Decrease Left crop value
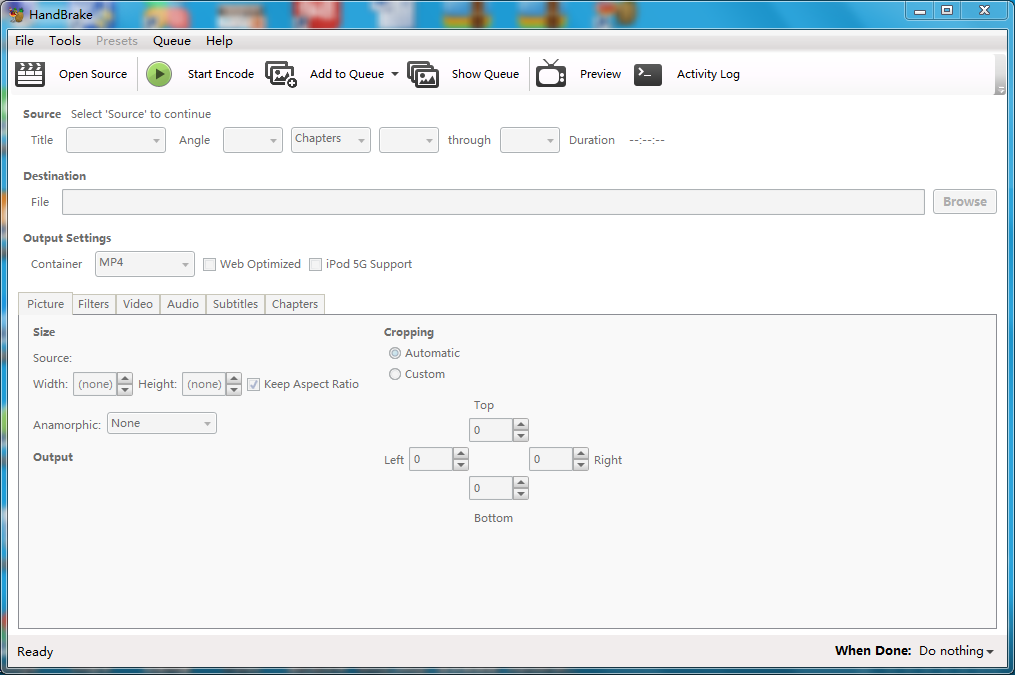Image resolution: width=1015 pixels, height=675 pixels. pos(460,465)
